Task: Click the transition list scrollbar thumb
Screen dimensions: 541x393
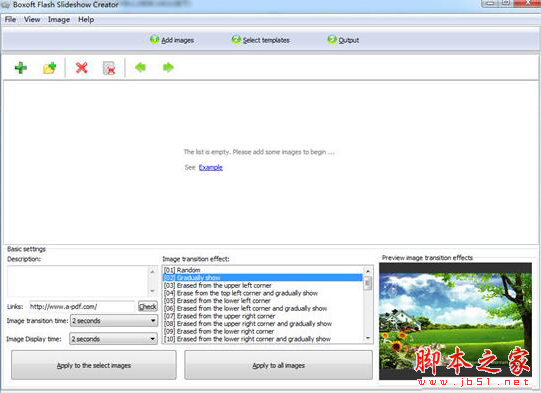Action: (368, 284)
